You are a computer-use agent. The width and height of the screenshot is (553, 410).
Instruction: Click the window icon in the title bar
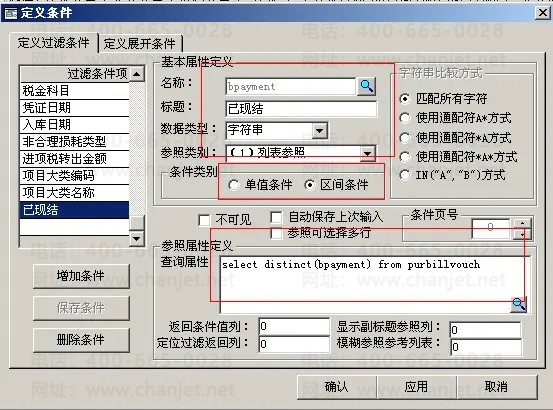[11, 13]
